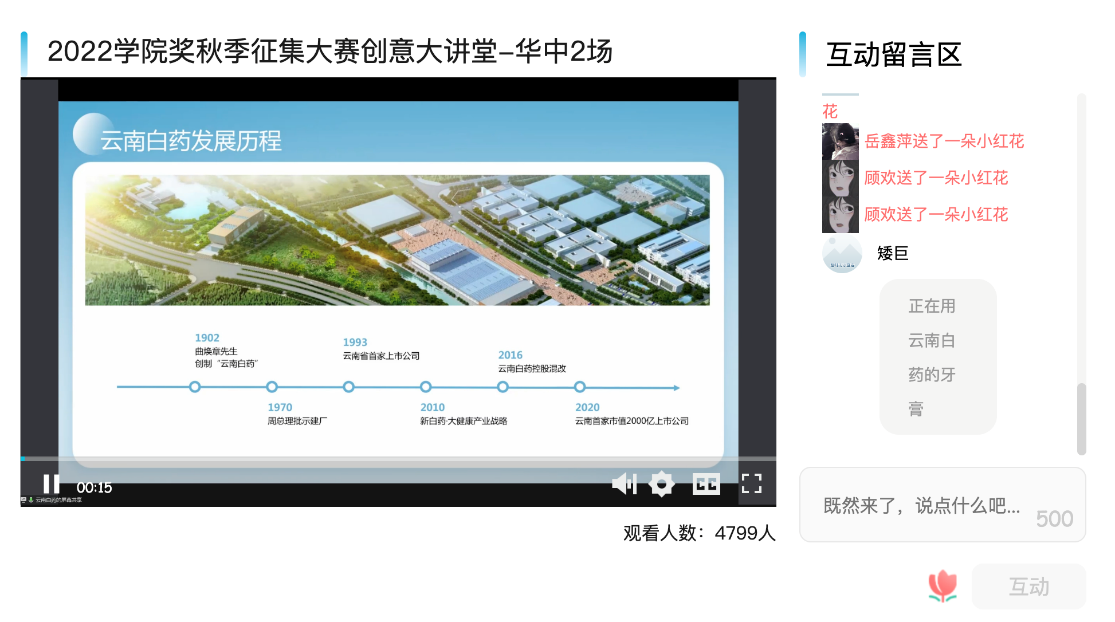Image resolution: width=1115 pixels, height=622 pixels.
Task: Focus the comment input box
Action: click(942, 505)
